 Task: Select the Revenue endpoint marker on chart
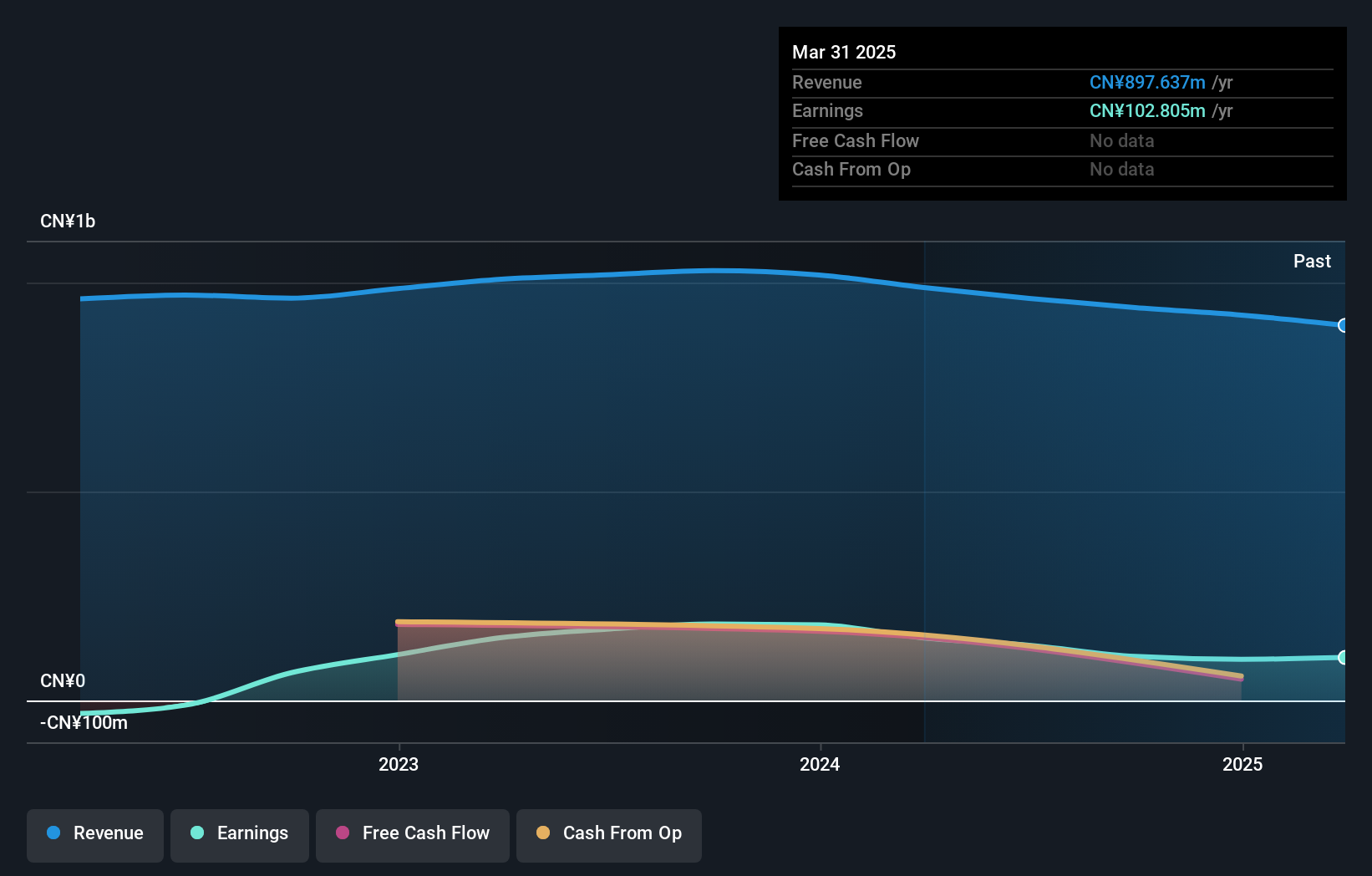click(1343, 325)
